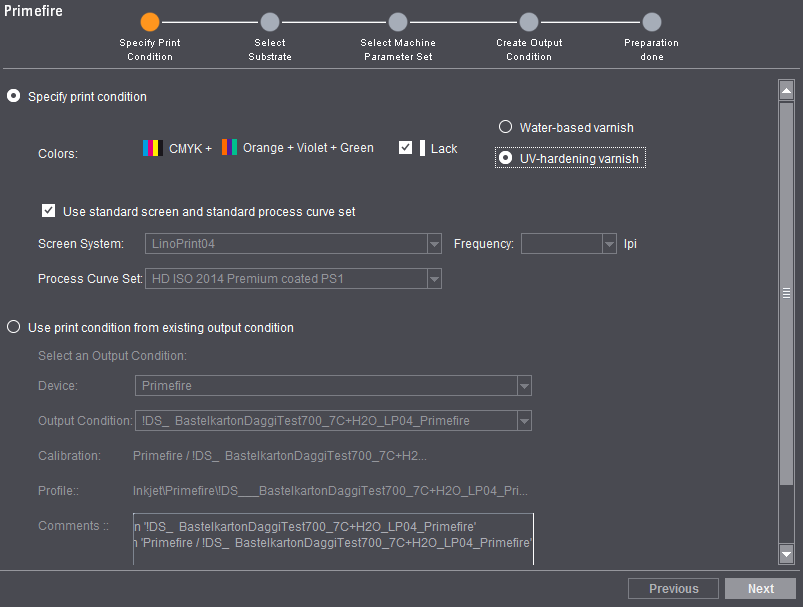
Task: Choose UV-hardening varnish option
Action: (x=505, y=158)
